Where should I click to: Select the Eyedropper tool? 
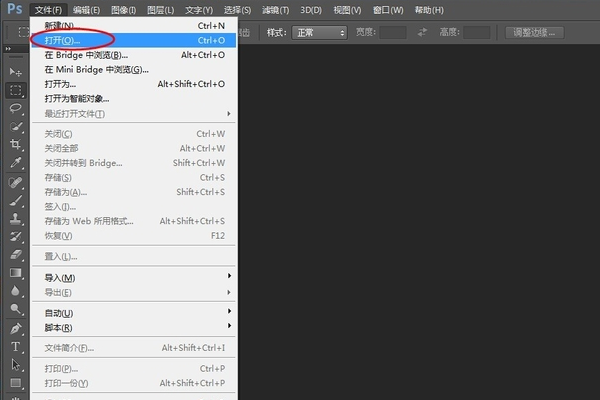click(x=16, y=163)
